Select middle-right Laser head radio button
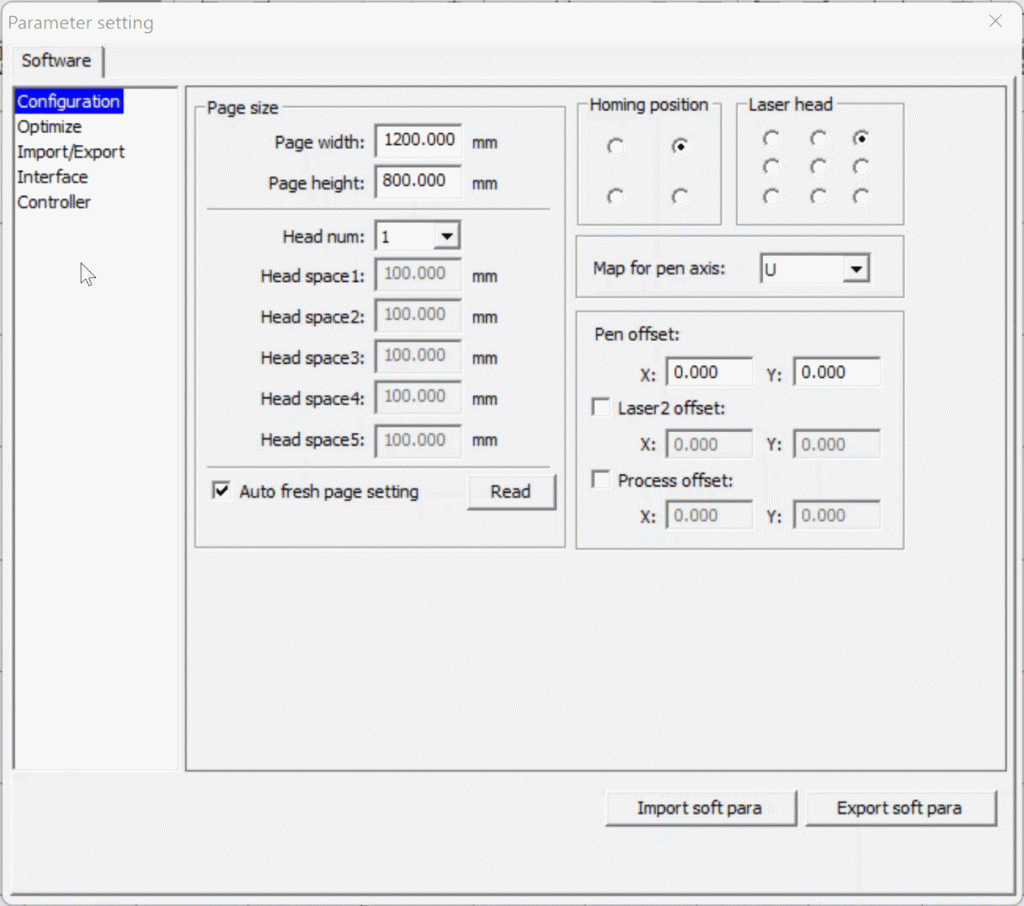1024x906 pixels. (861, 167)
